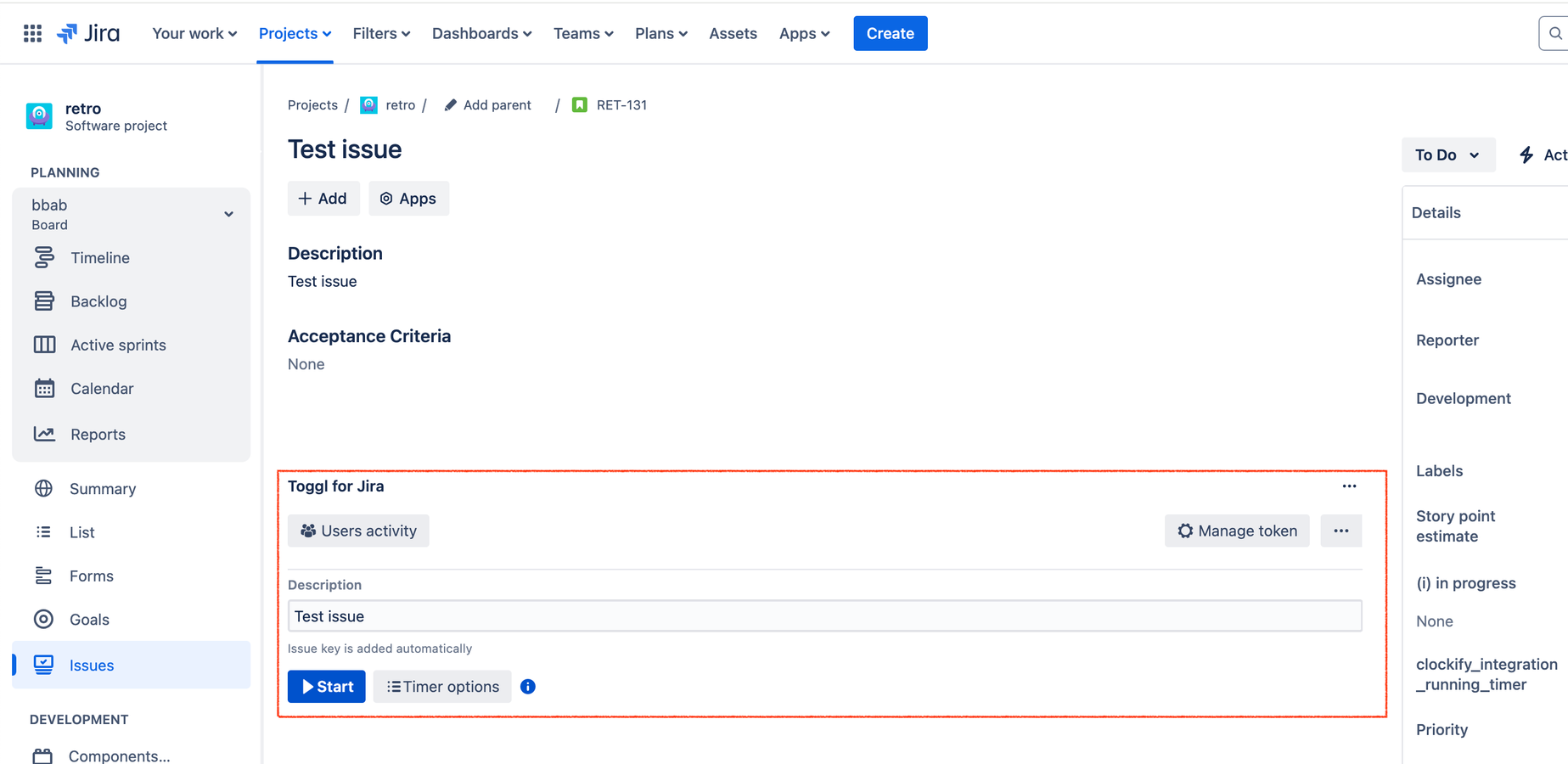Click the Add parent pencil icon

pyautogui.click(x=450, y=104)
